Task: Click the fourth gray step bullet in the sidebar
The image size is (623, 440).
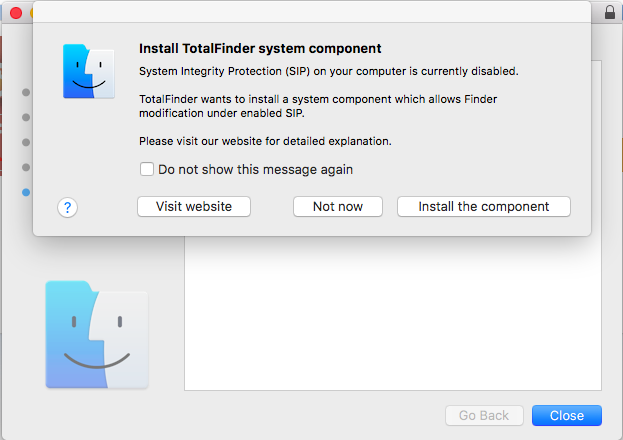Action: (26, 167)
